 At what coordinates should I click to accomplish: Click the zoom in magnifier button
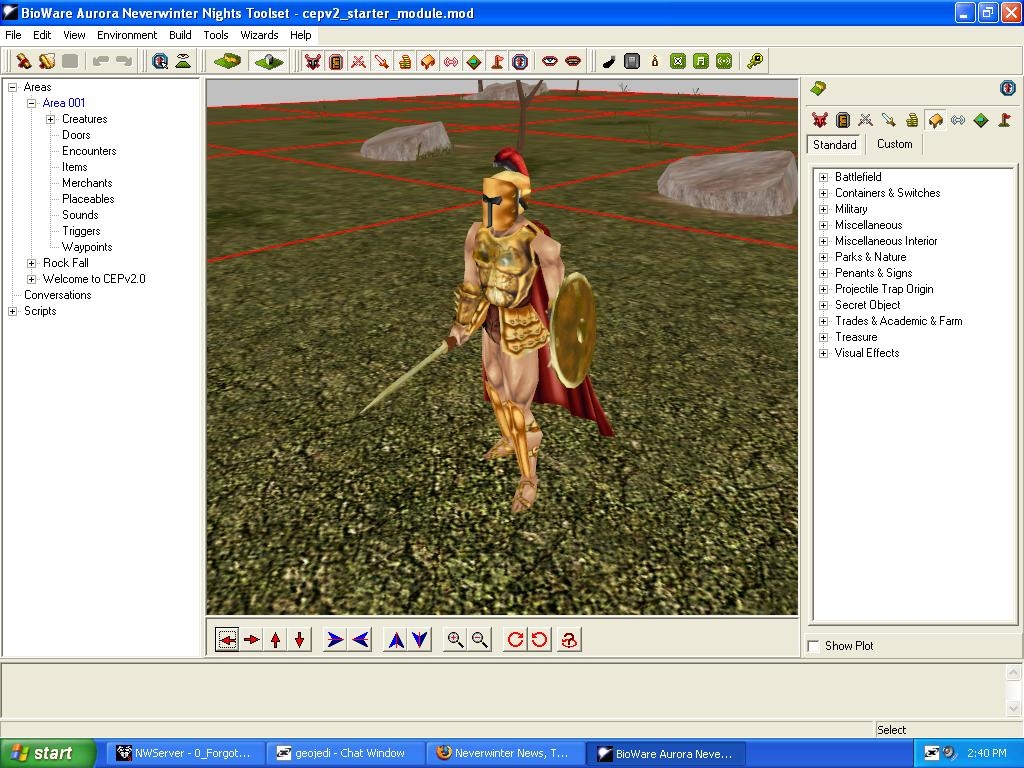(x=455, y=640)
